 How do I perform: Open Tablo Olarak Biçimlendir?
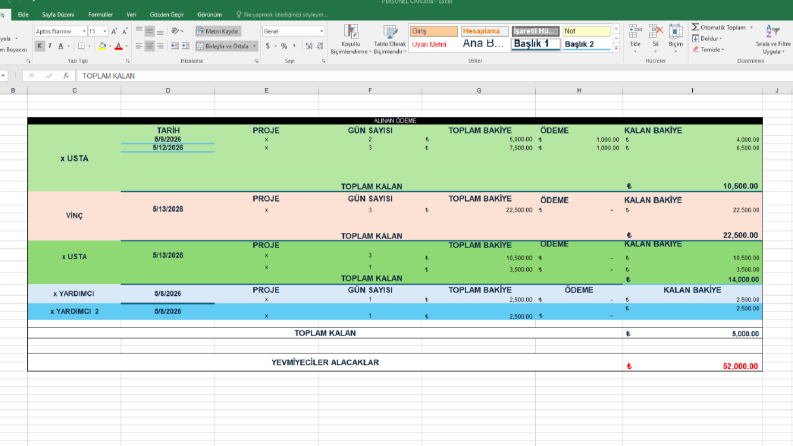point(389,39)
